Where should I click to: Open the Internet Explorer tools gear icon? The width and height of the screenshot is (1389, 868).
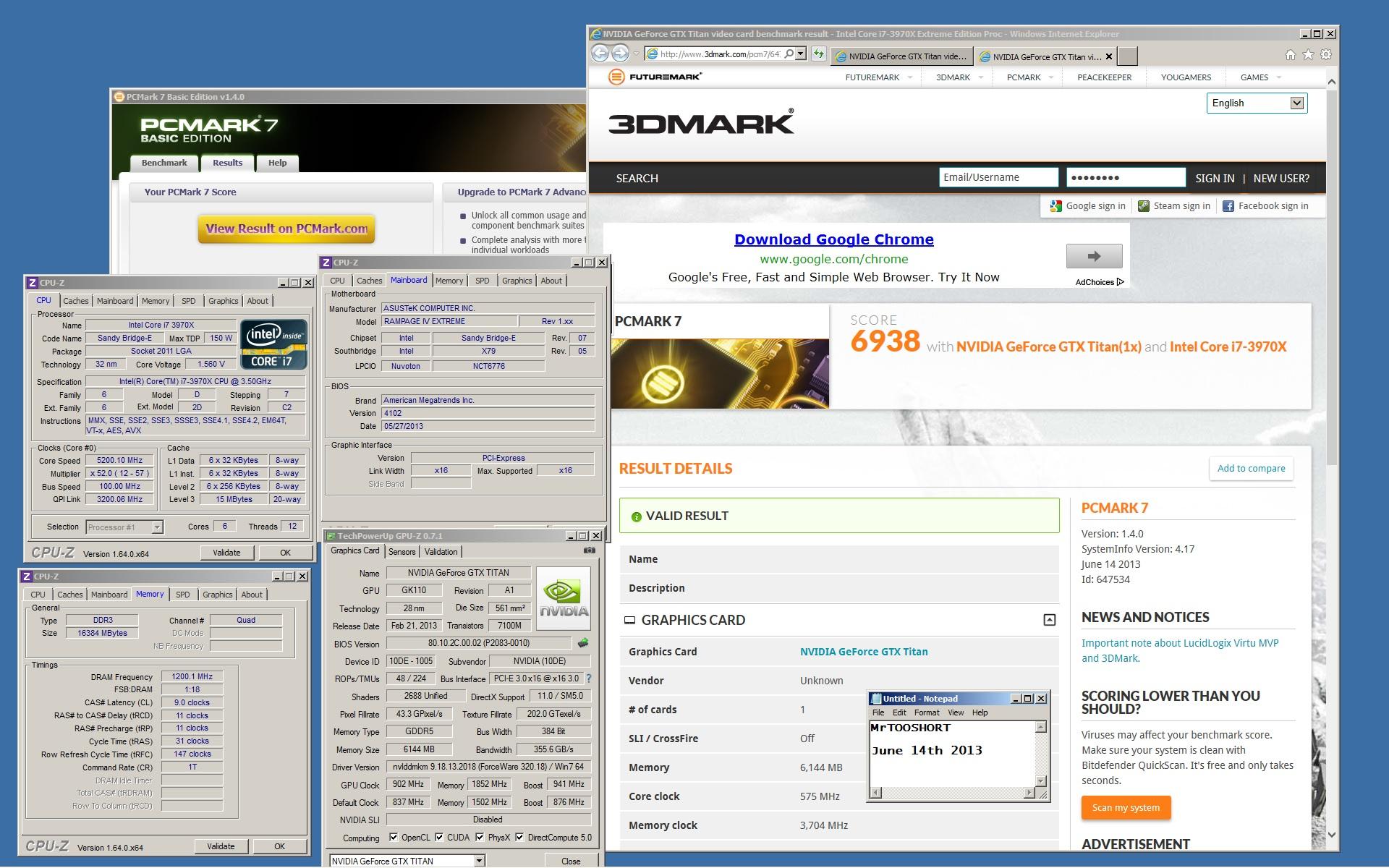(1326, 55)
